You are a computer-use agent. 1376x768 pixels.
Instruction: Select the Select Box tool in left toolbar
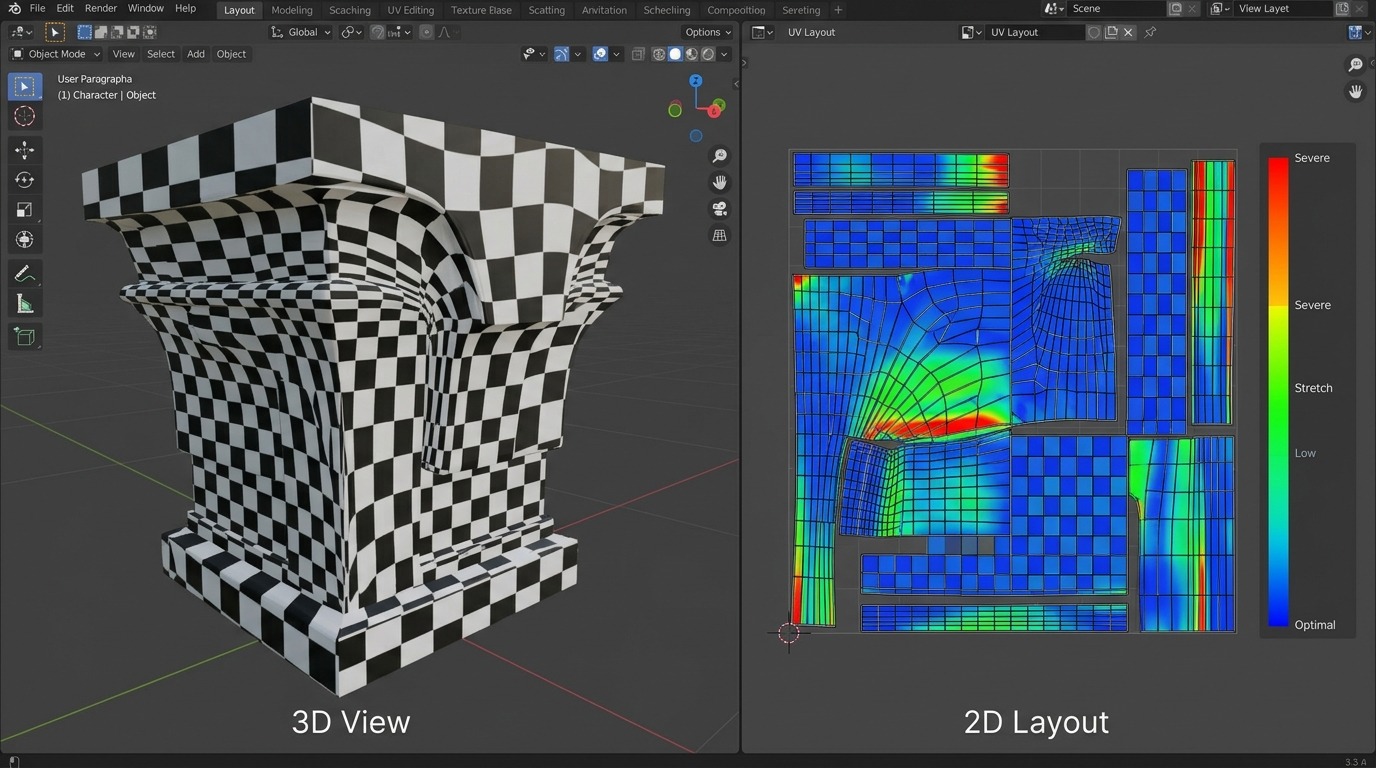(25, 87)
